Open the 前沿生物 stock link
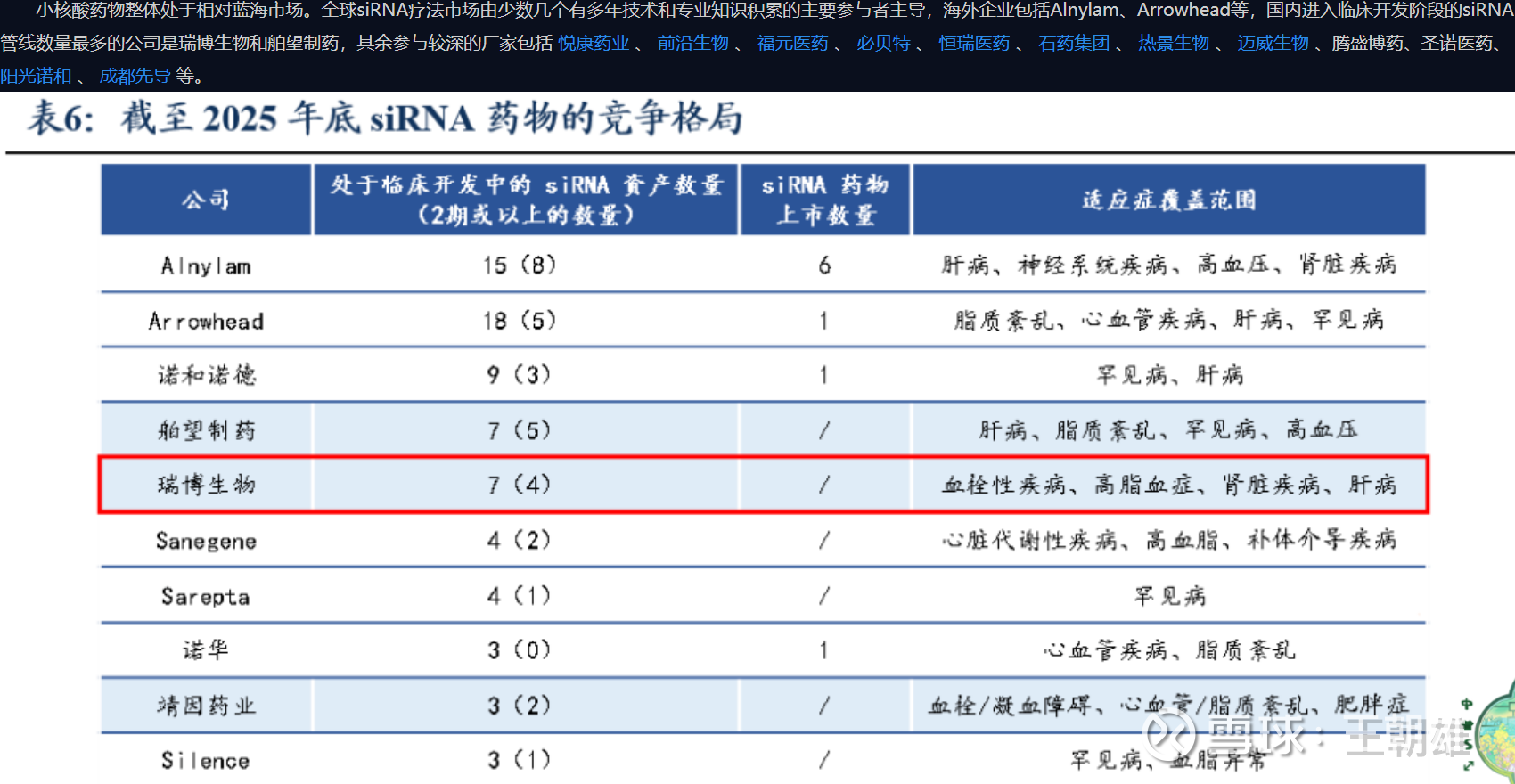 (x=693, y=43)
